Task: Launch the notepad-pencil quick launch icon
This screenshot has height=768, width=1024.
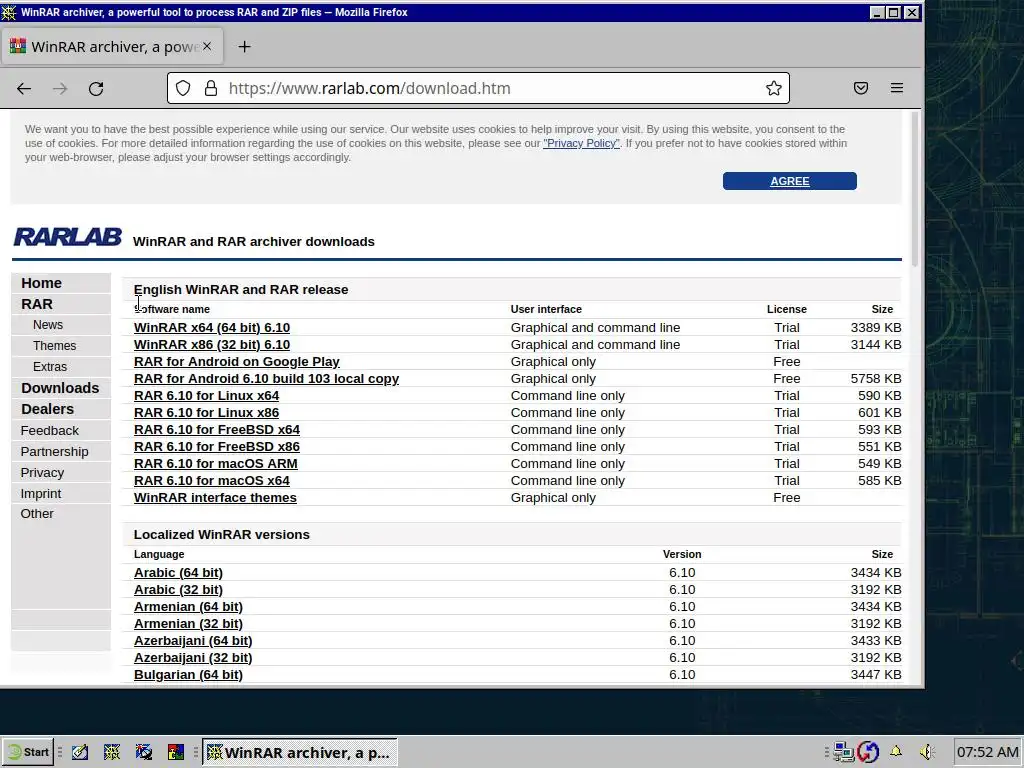Action: pos(80,752)
